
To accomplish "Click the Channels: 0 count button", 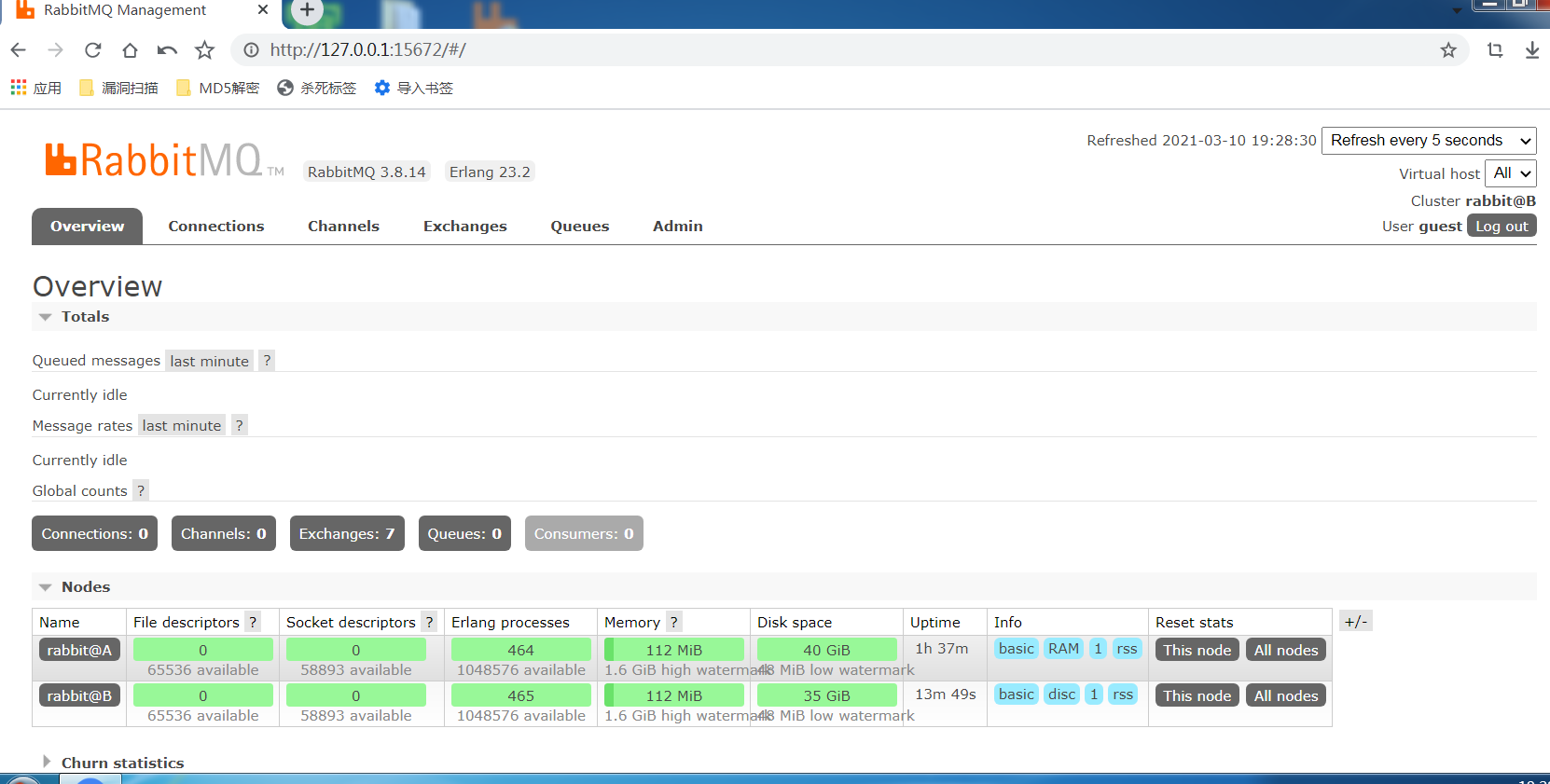I will [224, 533].
